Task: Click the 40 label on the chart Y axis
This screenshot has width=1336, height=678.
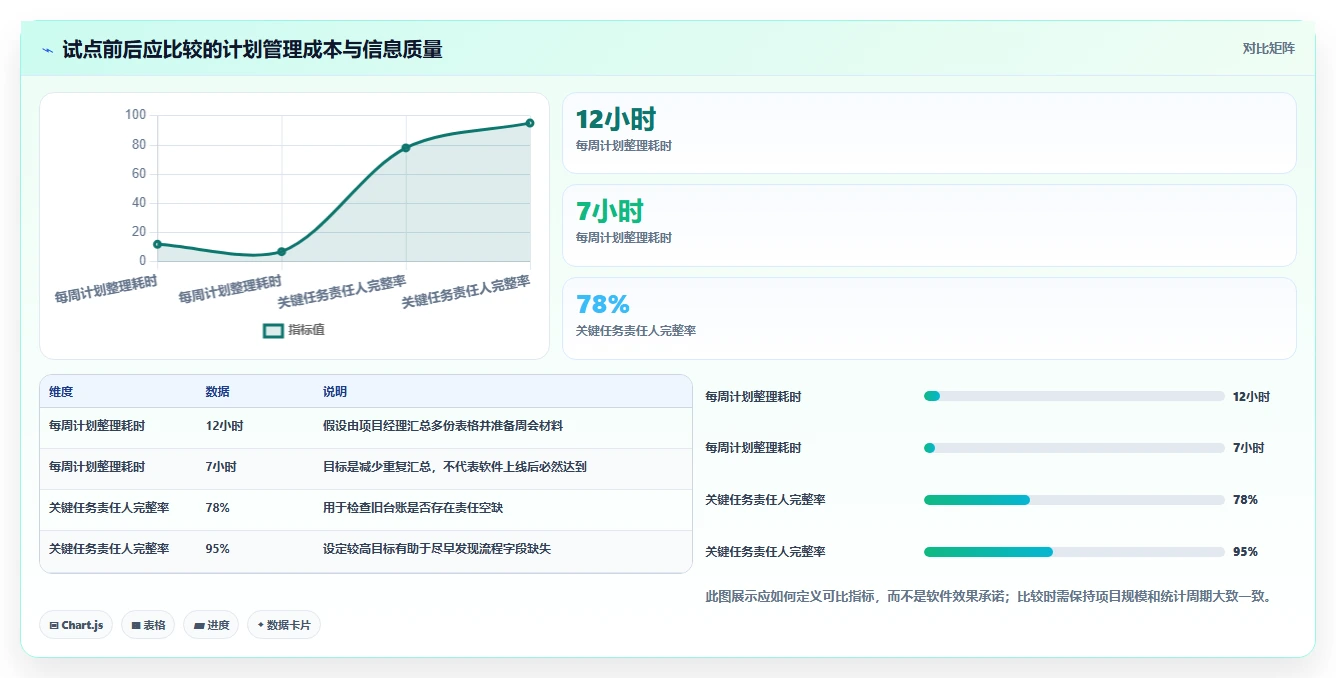Action: [x=139, y=202]
